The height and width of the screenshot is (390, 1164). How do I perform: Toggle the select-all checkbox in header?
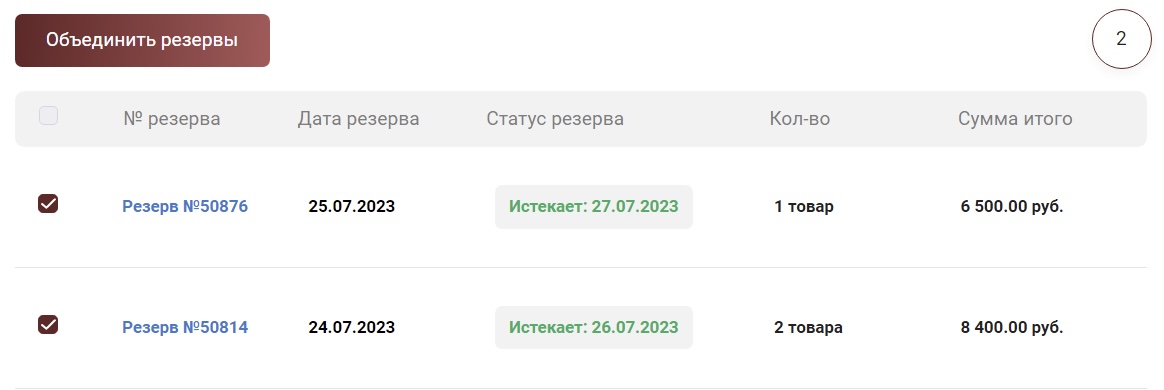(48, 115)
